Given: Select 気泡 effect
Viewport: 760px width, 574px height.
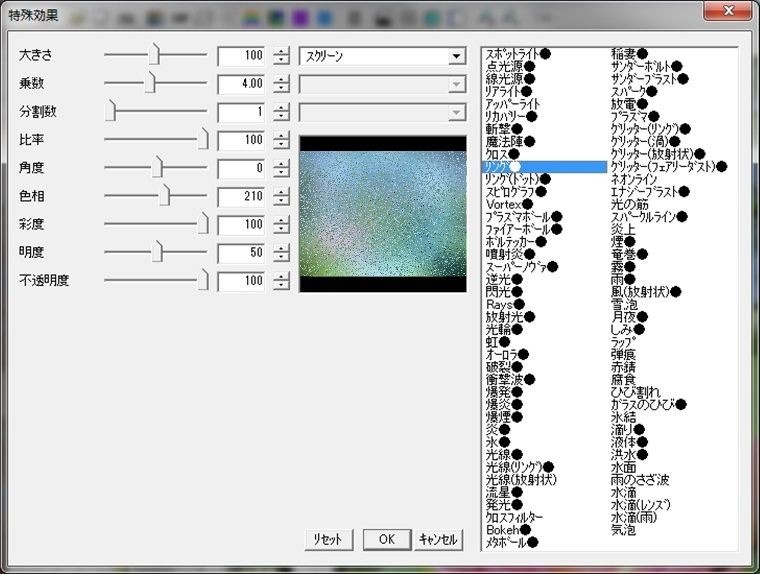Looking at the screenshot, I should tap(623, 530).
